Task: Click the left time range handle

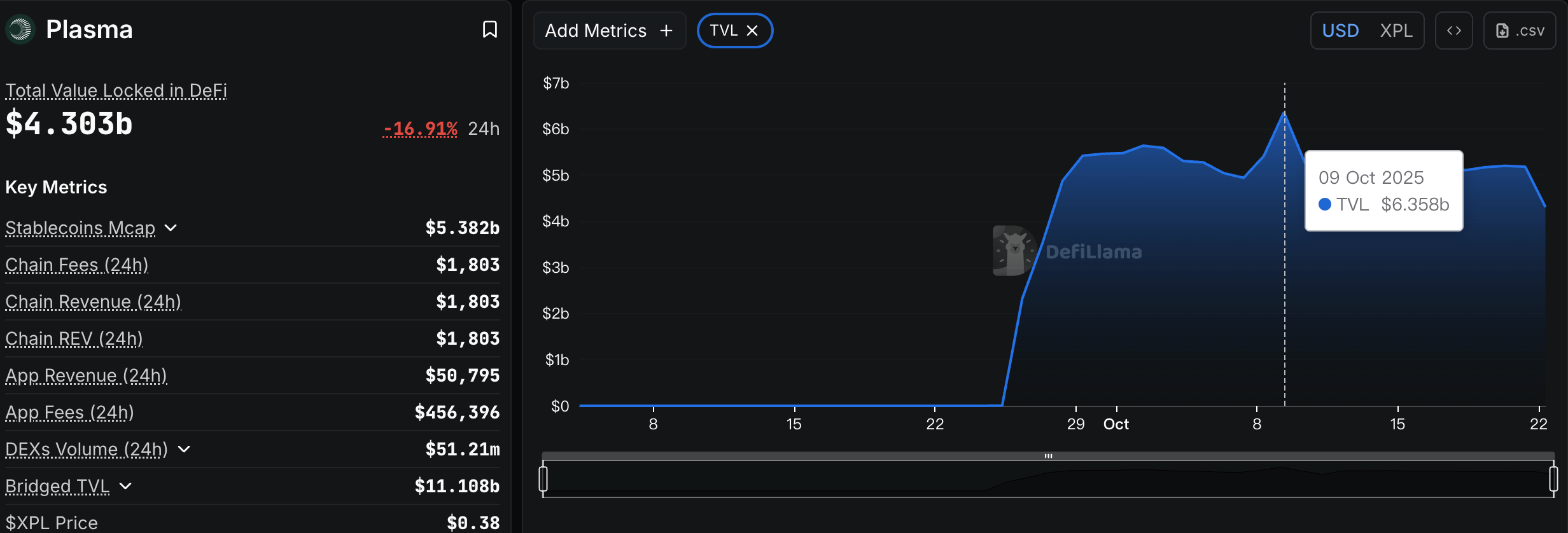Action: tap(543, 478)
